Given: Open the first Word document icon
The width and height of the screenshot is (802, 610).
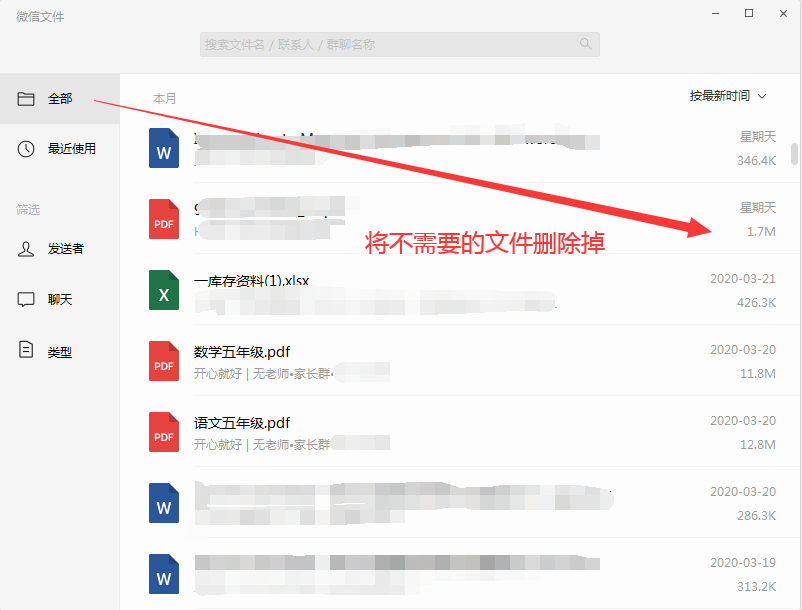Looking at the screenshot, I should tap(164, 148).
